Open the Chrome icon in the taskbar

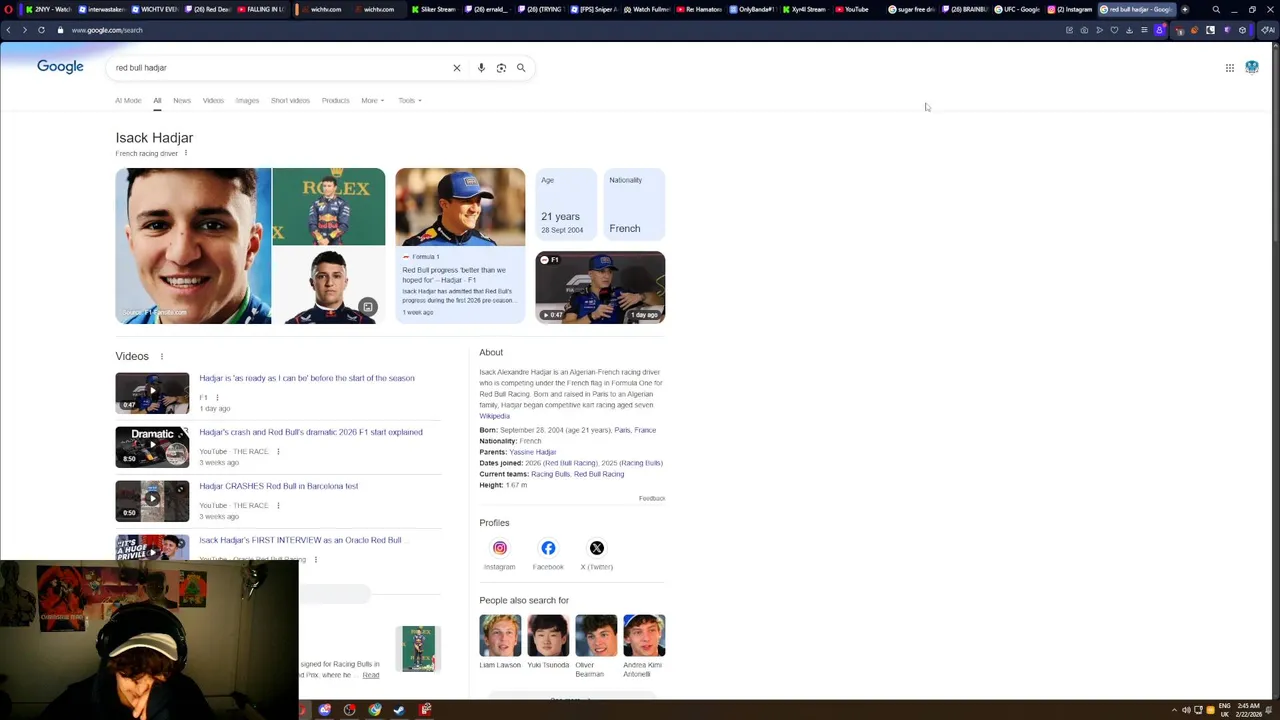click(374, 710)
